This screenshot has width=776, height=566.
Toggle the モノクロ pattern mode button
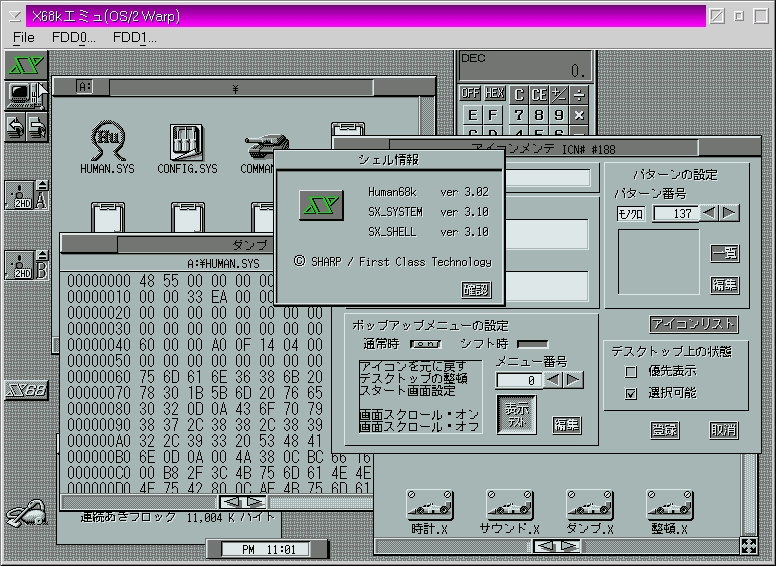[630, 214]
